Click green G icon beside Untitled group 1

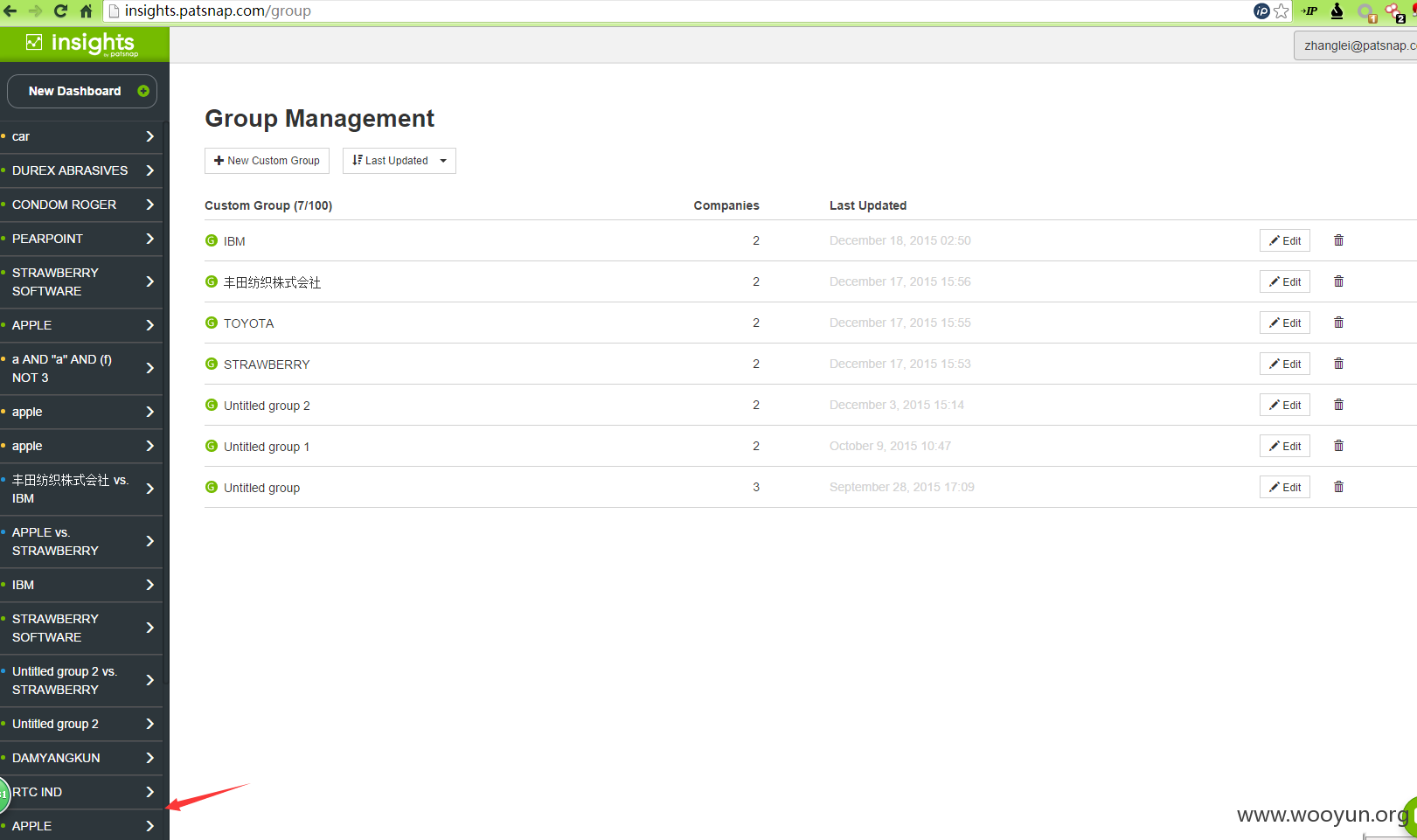tap(212, 446)
